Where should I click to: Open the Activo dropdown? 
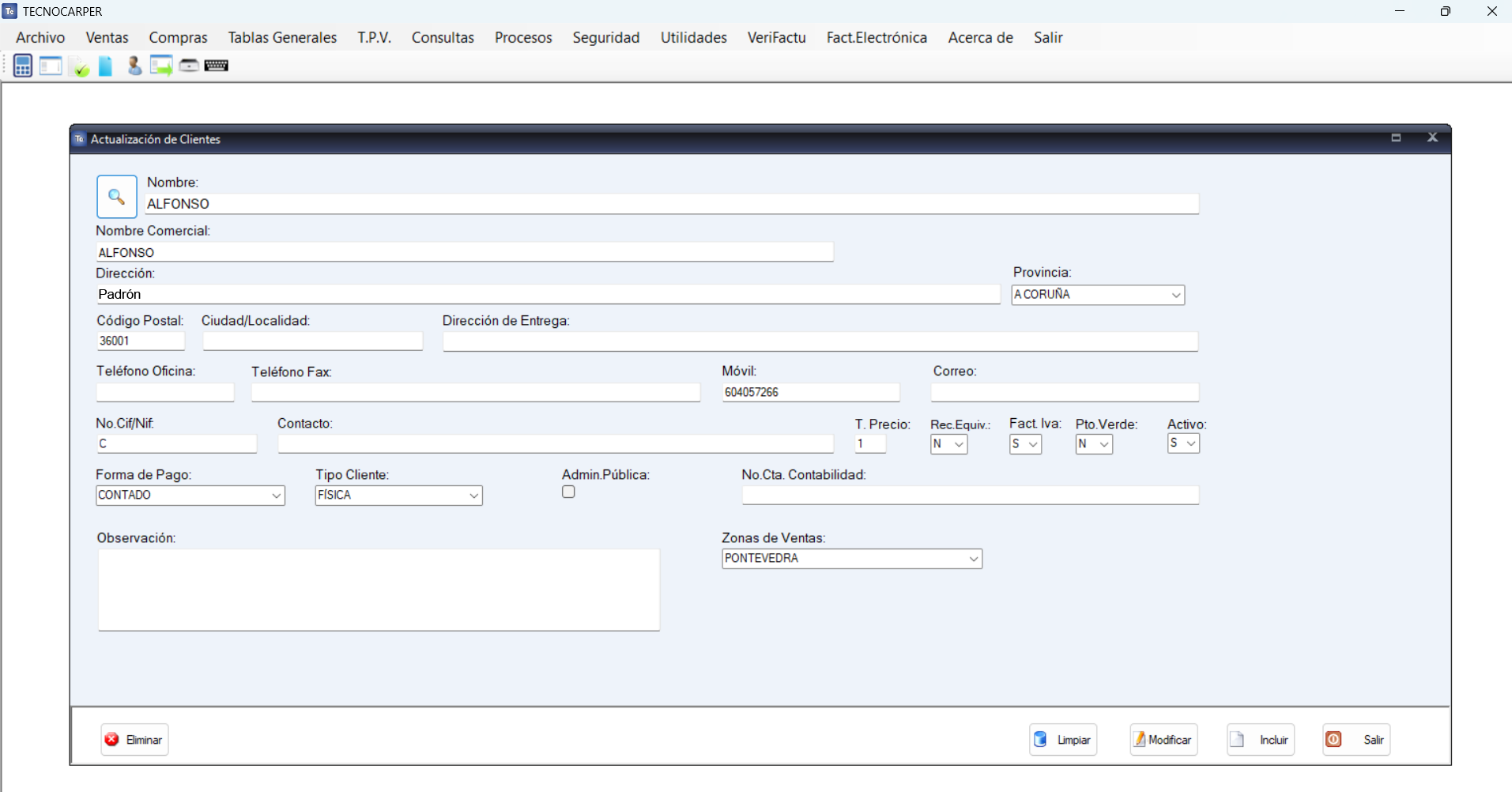coord(1190,443)
